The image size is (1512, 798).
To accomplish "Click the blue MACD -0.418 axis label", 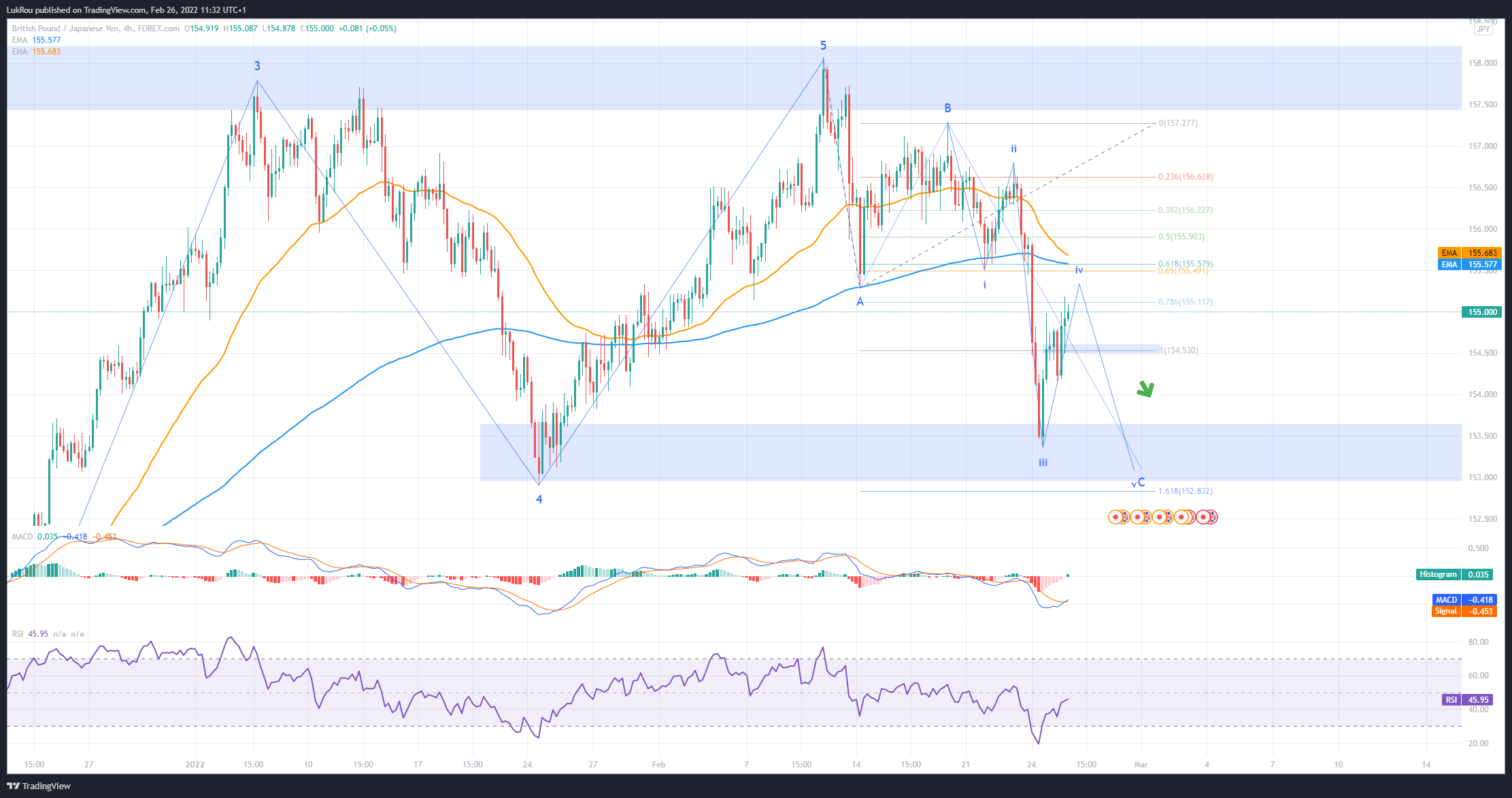I will point(1464,600).
